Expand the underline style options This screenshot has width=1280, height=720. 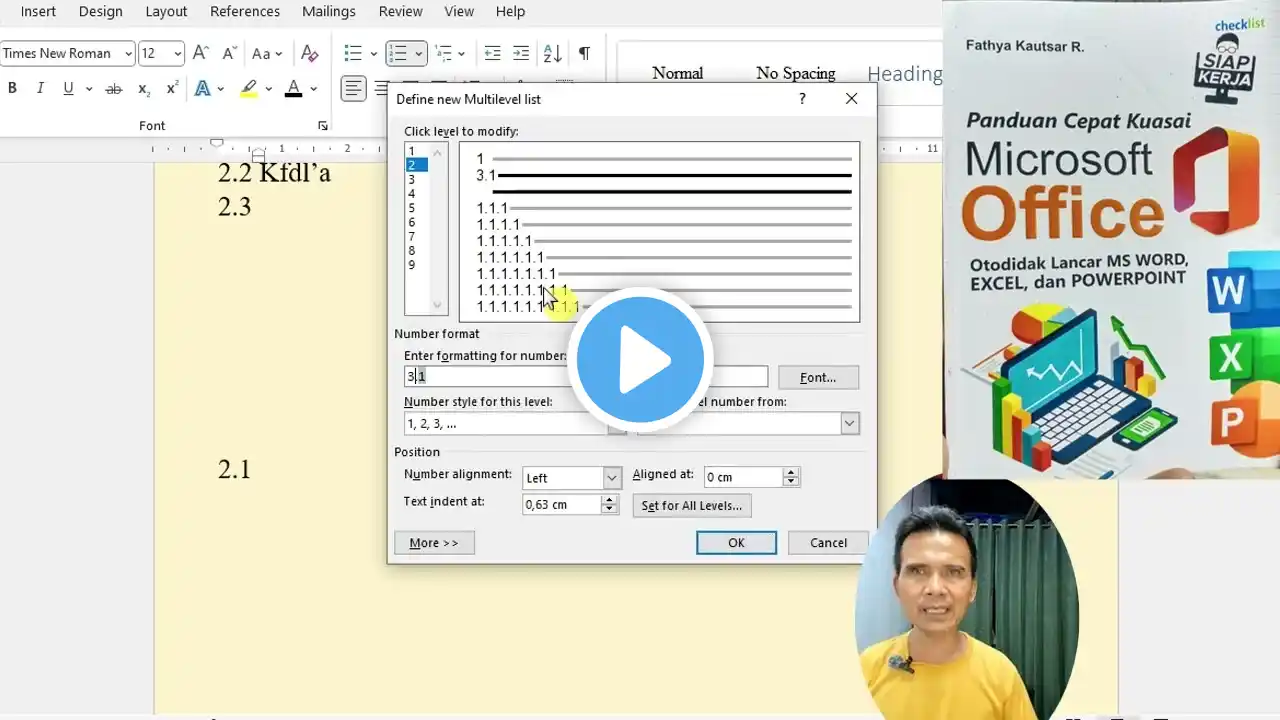tap(89, 88)
